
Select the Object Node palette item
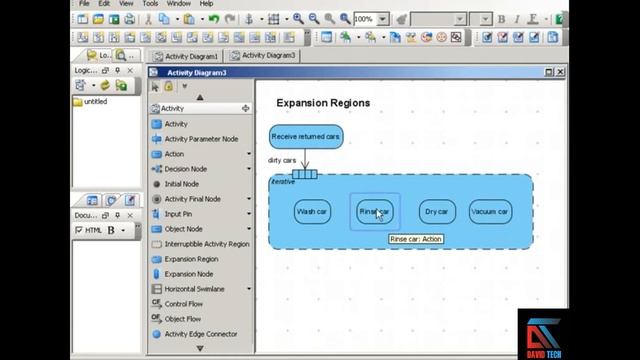[177, 229]
